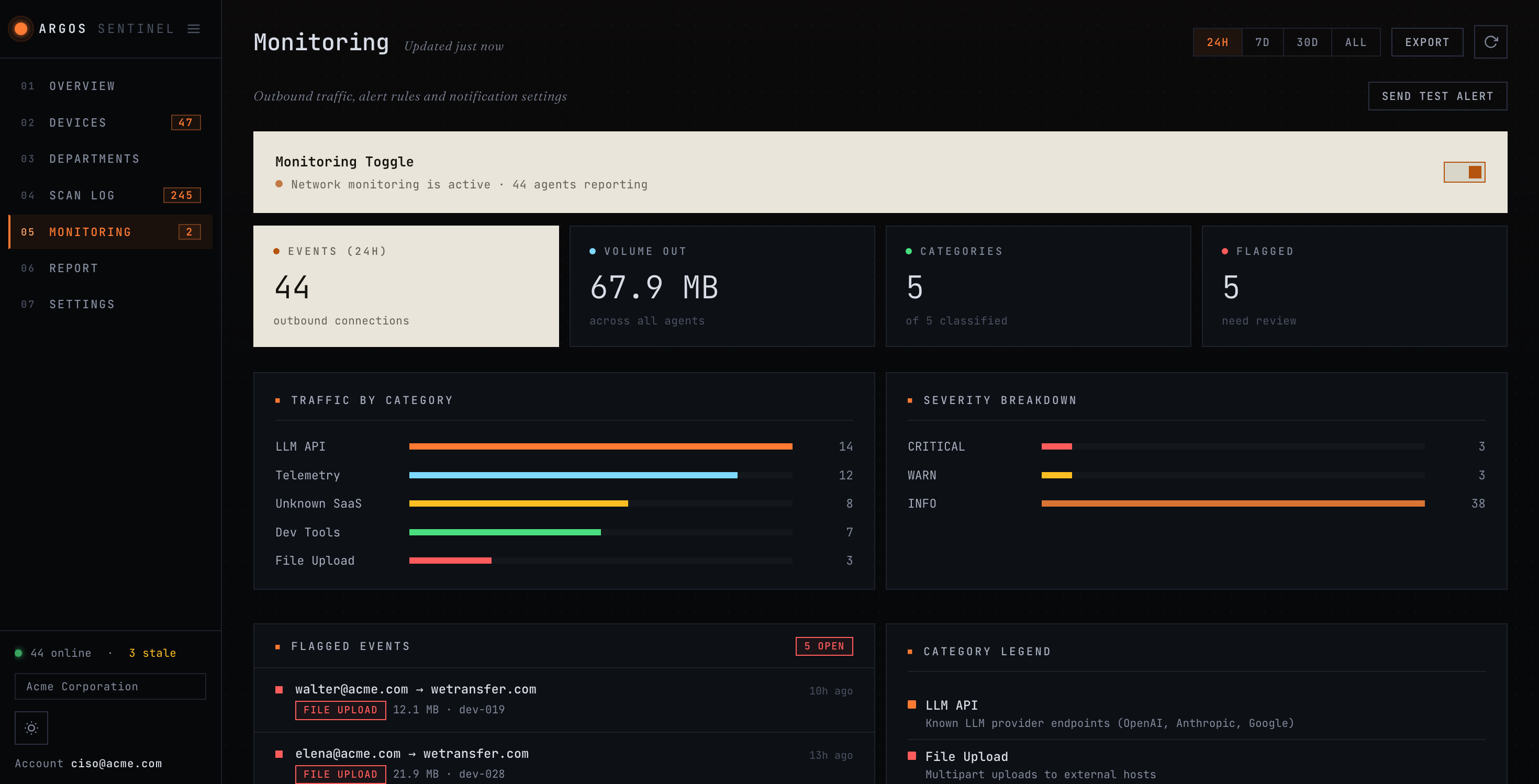The image size is (1539, 784).
Task: Click the 'Updated just now' timestamp
Action: (453, 46)
